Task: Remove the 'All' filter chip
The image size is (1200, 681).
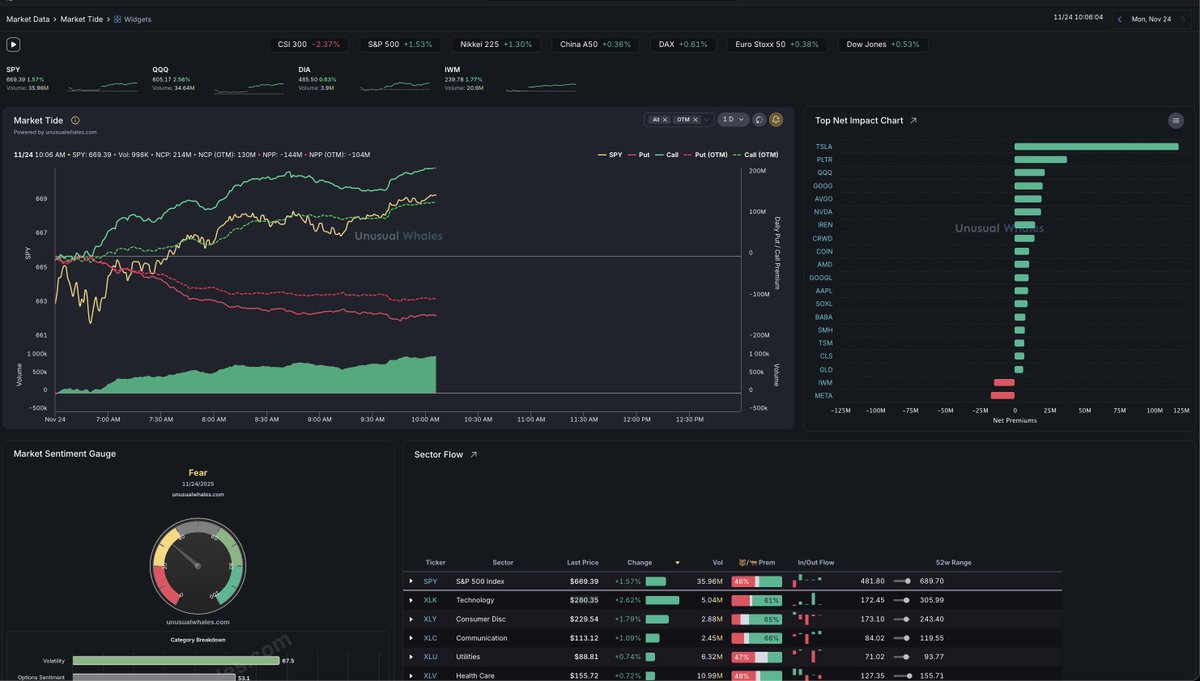Action: pyautogui.click(x=666, y=120)
